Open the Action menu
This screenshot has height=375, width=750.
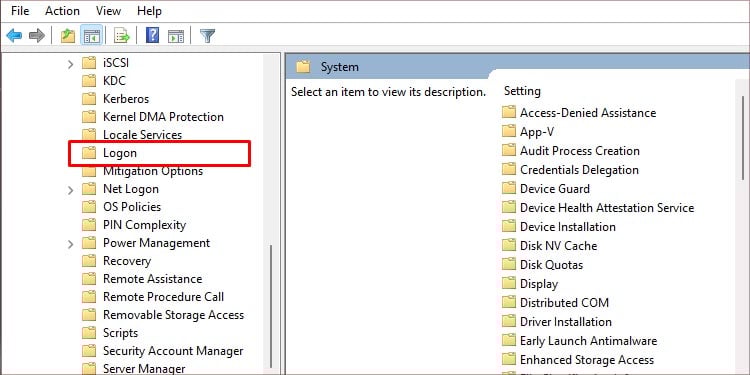point(62,11)
